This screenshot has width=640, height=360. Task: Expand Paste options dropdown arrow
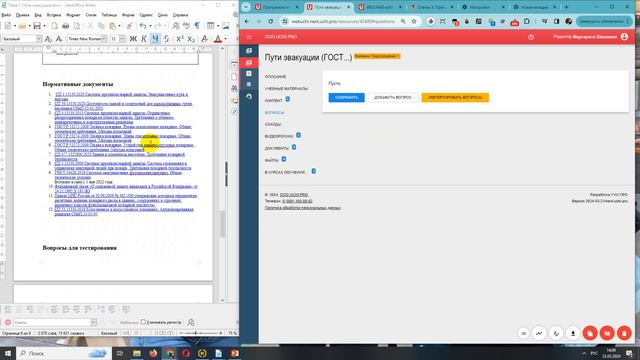pyautogui.click(x=119, y=26)
